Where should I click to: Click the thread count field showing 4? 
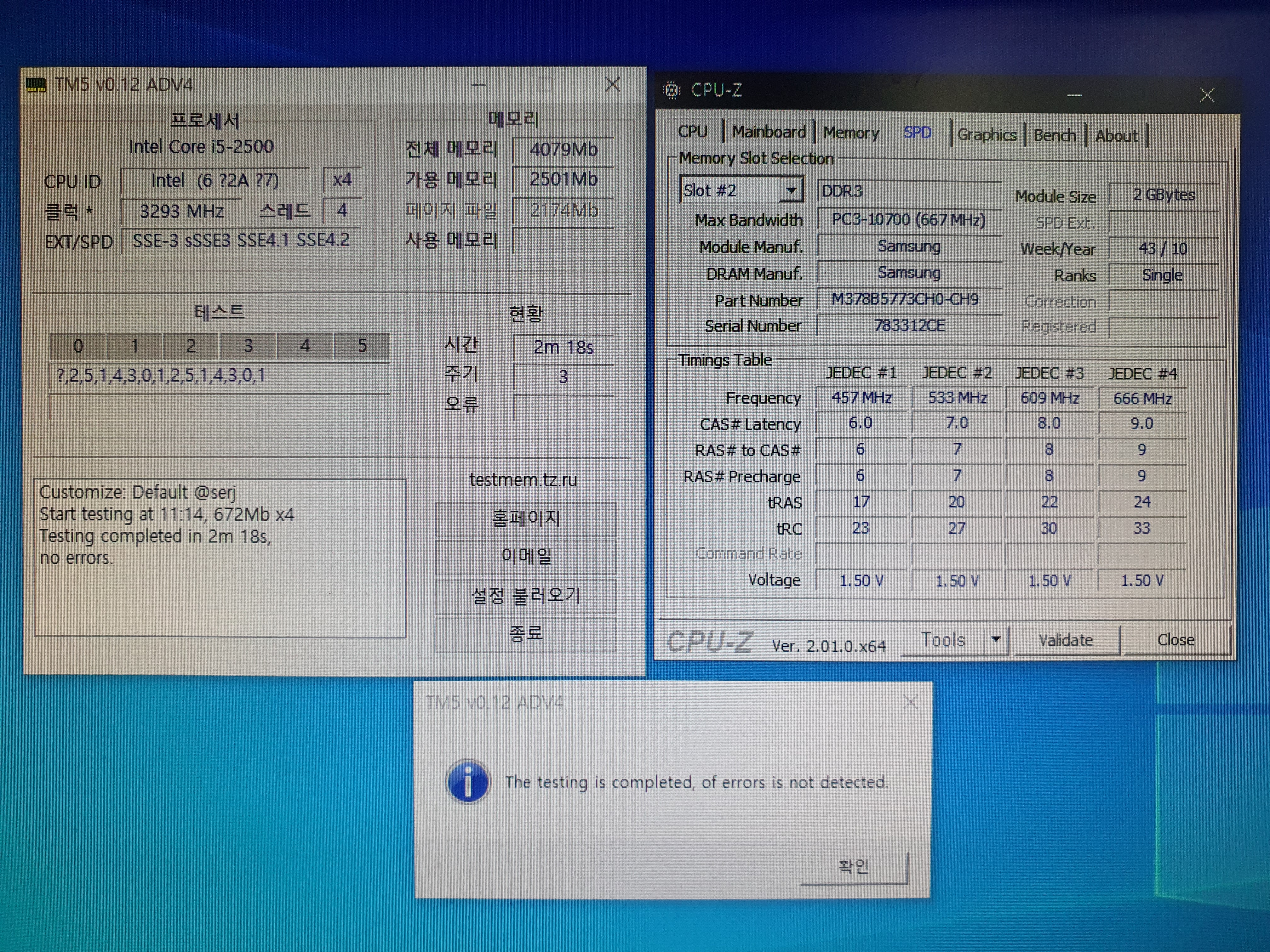pyautogui.click(x=342, y=211)
